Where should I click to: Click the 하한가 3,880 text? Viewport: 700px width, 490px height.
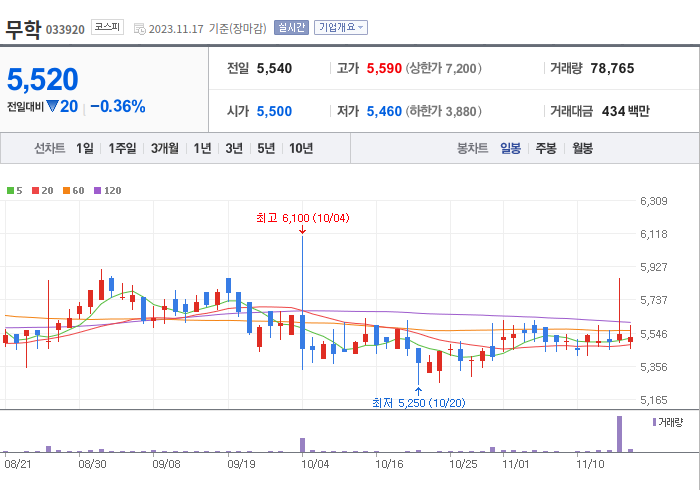[443, 111]
